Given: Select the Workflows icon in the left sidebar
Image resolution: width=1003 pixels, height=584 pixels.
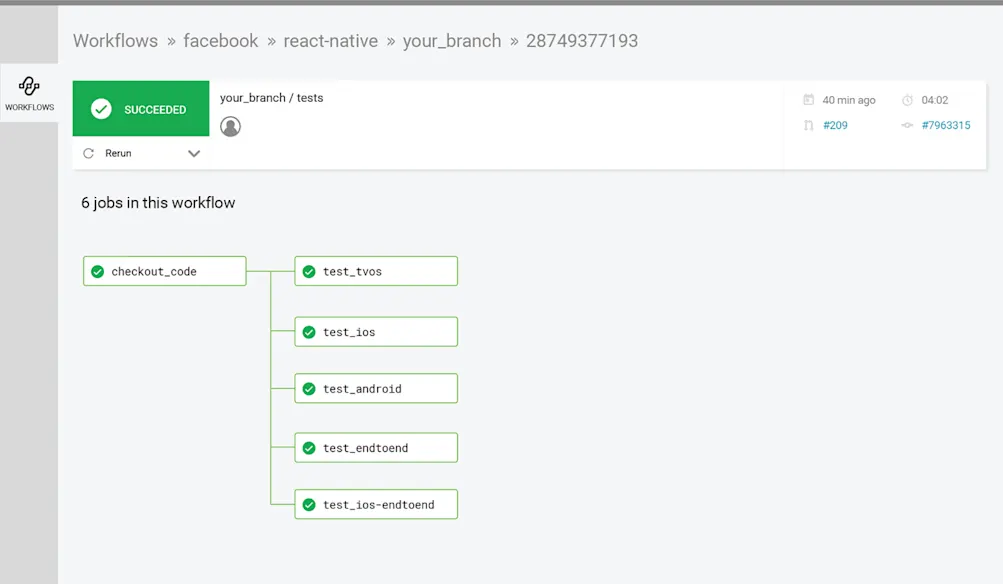Looking at the screenshot, I should [x=29, y=88].
